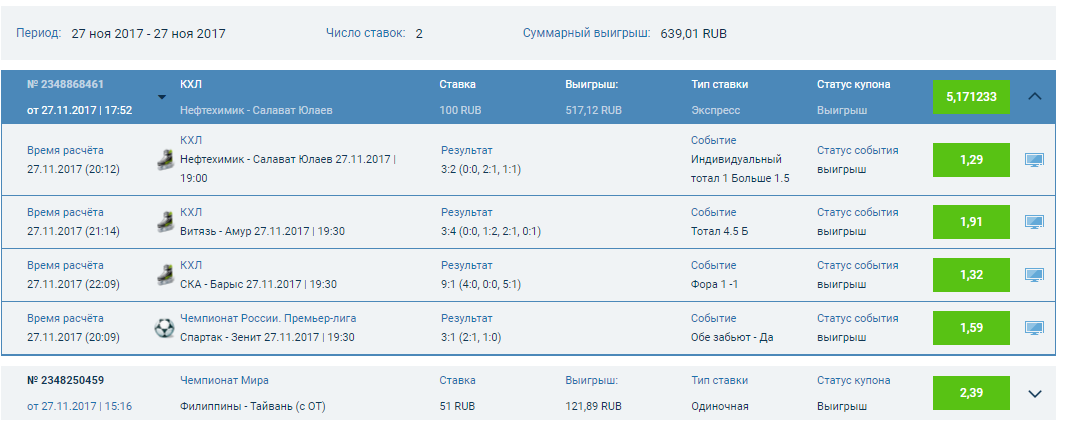Open the broadcast monitor icon for Спартак - Зенит
This screenshot has height=434, width=1072.
tap(1034, 327)
